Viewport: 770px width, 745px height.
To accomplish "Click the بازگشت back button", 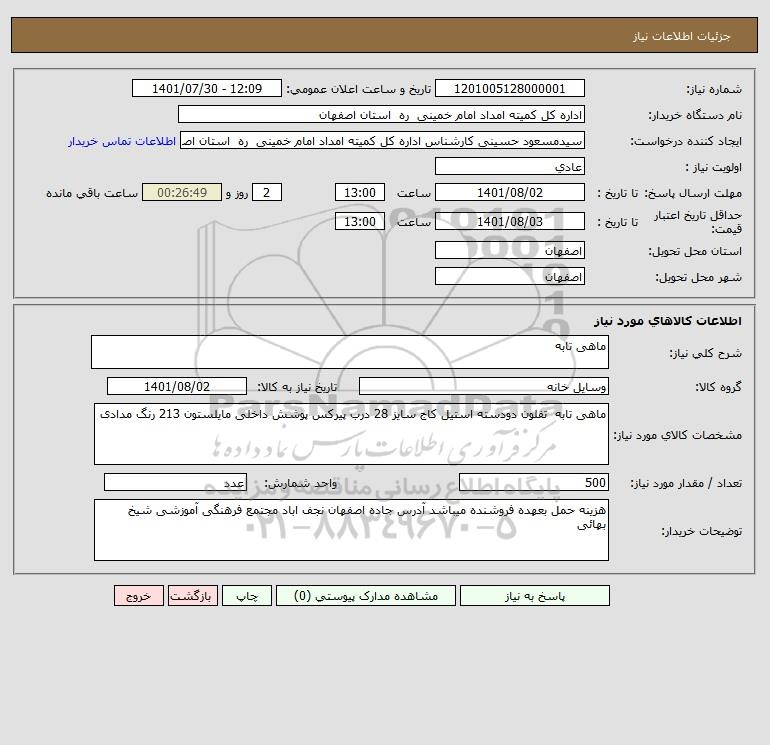I will coord(192,596).
